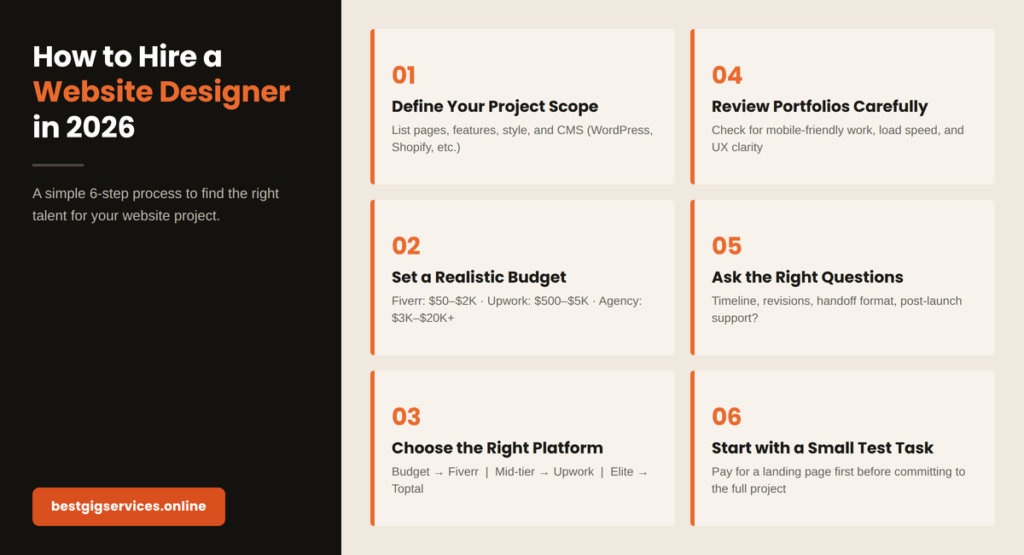Click step number 02
This screenshot has width=1024, height=555.
point(406,246)
